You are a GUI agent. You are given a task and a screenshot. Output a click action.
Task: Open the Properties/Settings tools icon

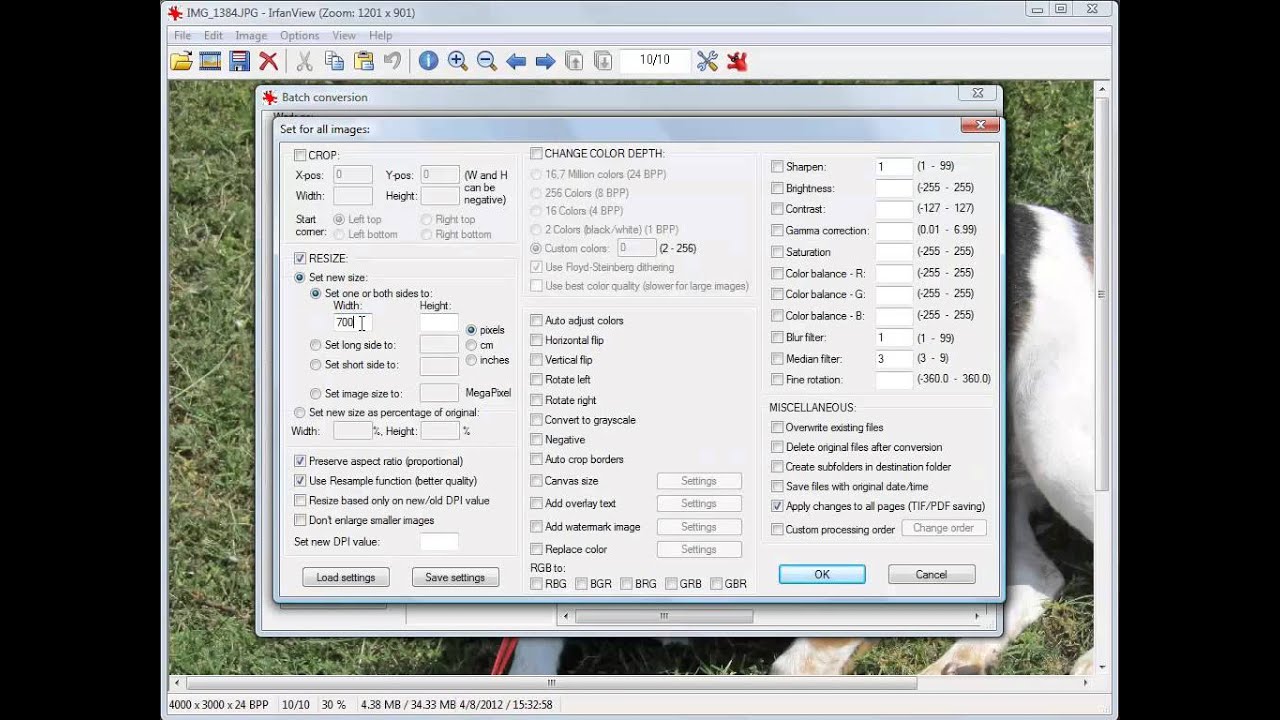click(x=707, y=61)
